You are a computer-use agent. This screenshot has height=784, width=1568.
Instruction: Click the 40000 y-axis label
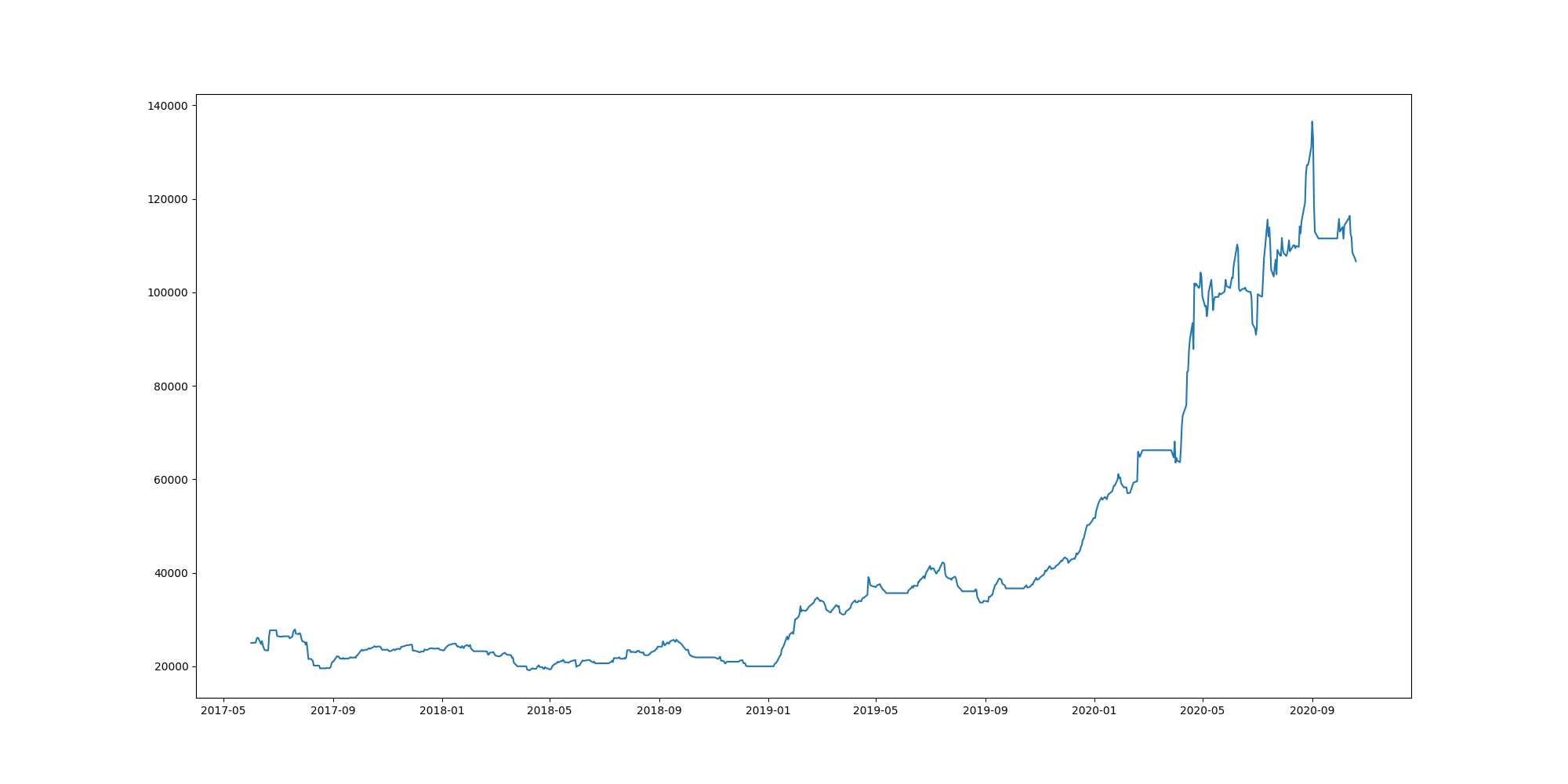click(x=171, y=573)
